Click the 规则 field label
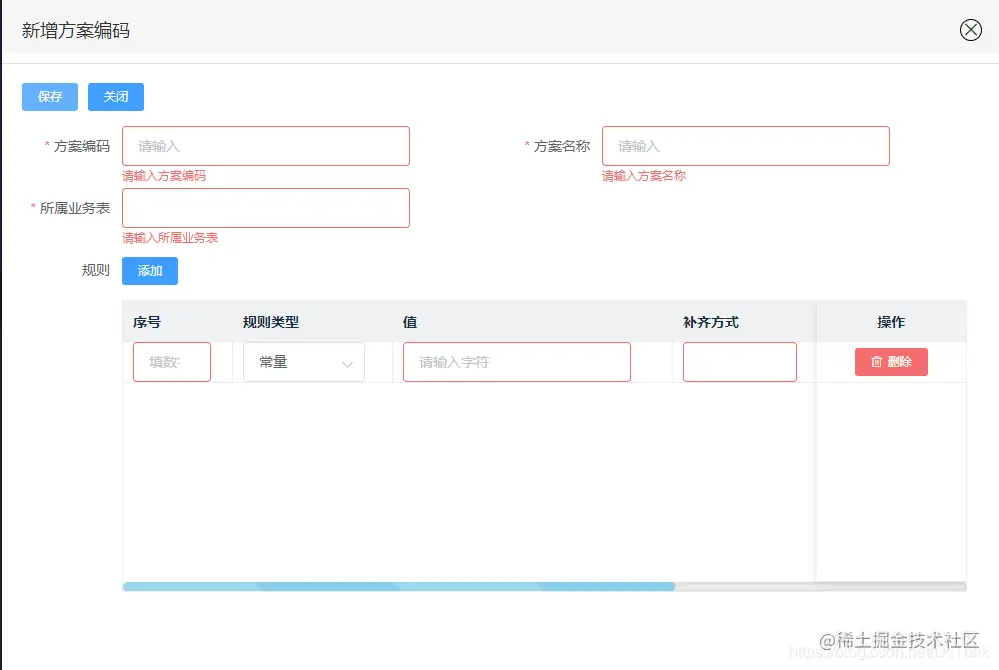Screen dimensions: 999x670 point(96,270)
